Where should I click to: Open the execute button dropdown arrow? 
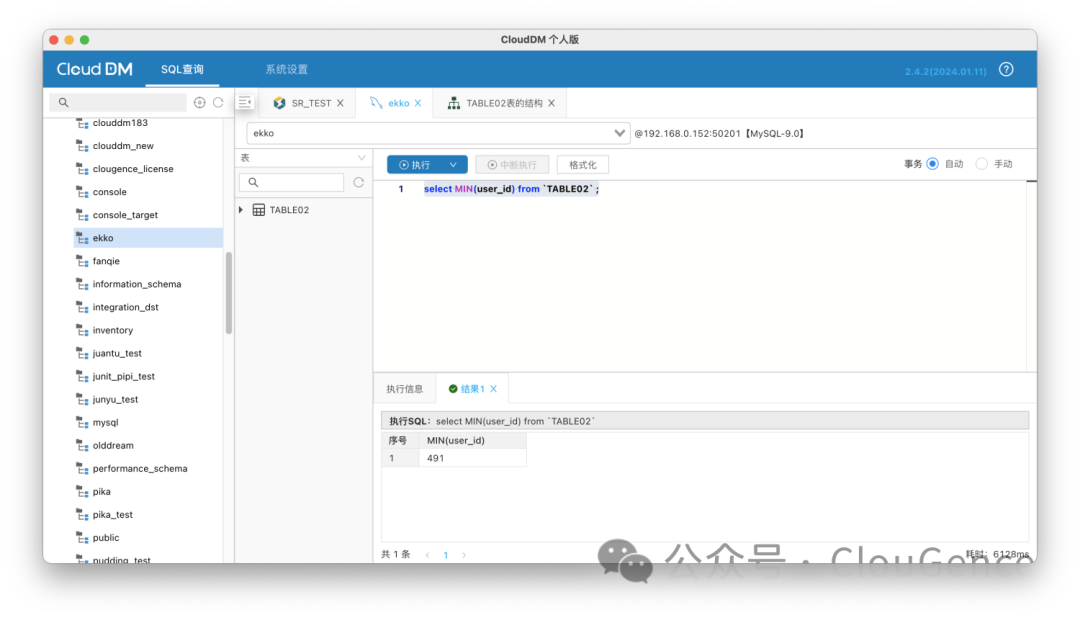[x=453, y=165]
